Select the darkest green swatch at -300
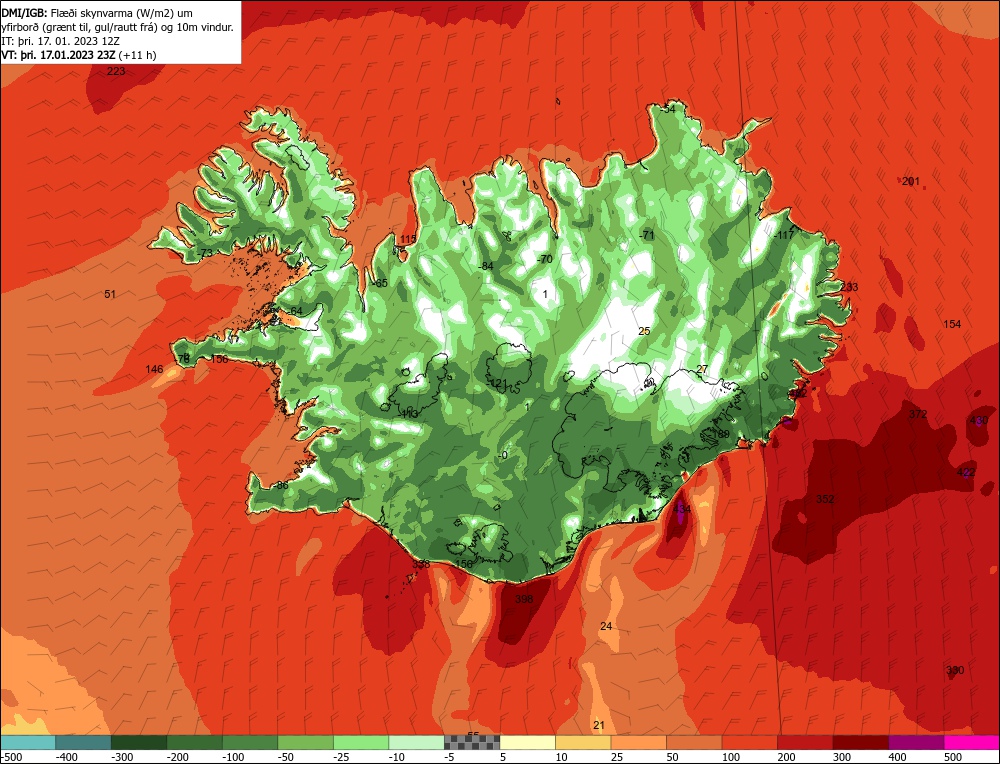 138,742
